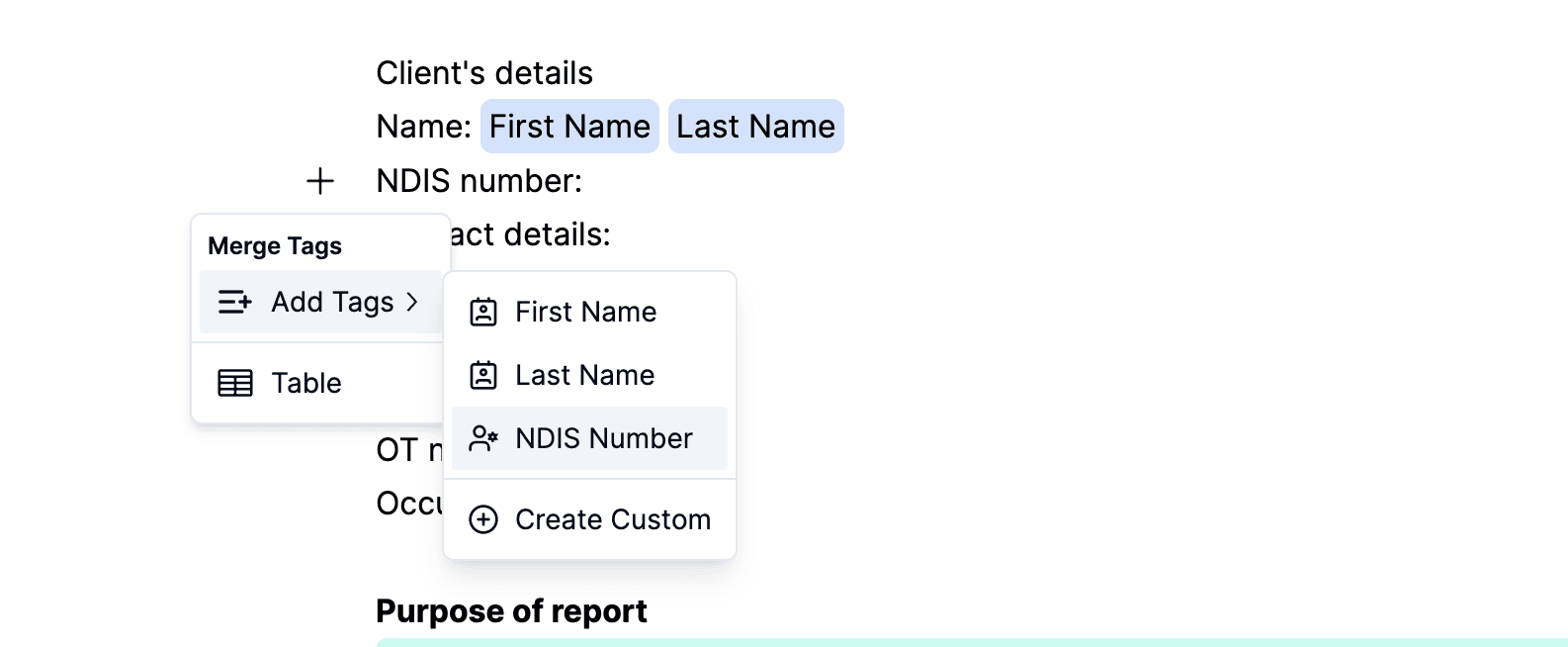Click the Client's details line
The width and height of the screenshot is (1568, 647).
[484, 73]
